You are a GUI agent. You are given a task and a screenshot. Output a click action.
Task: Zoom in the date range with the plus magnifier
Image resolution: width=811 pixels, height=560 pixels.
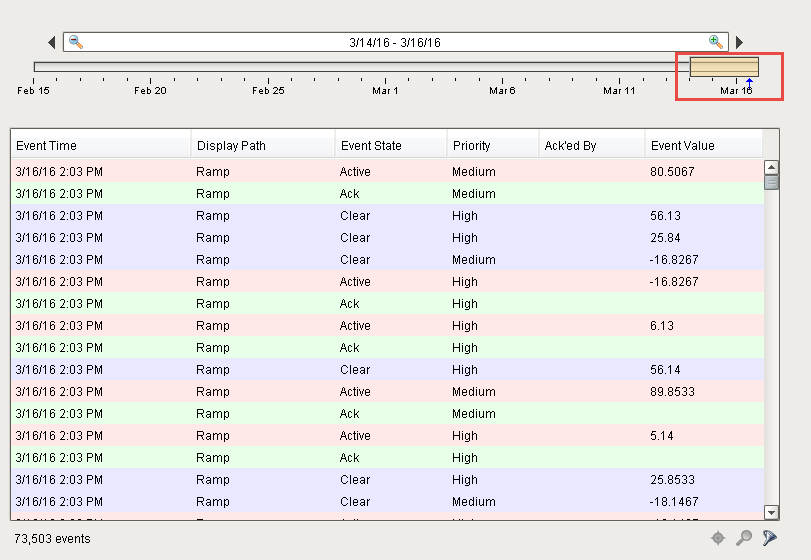click(715, 42)
